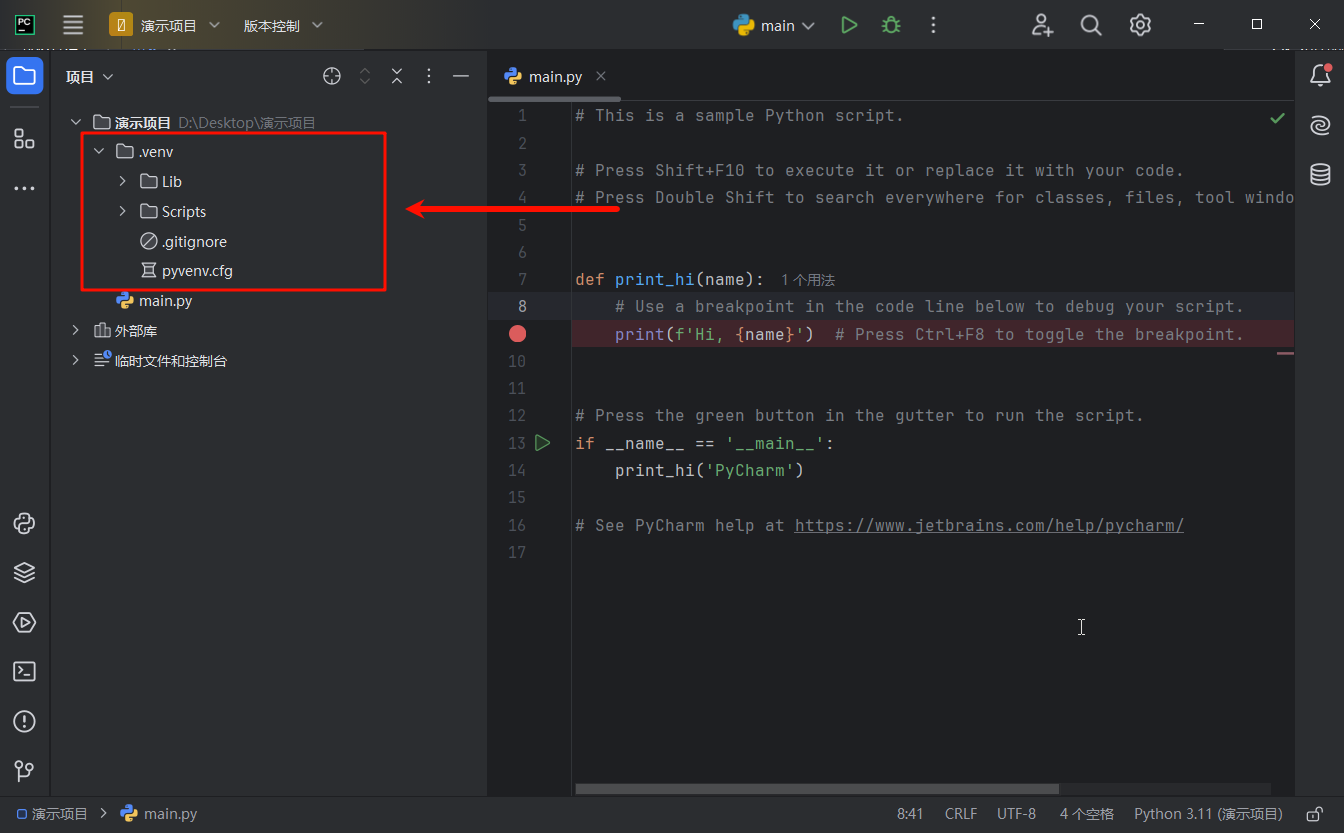Open the JetBrains PyCharm help link
Image resolution: width=1344 pixels, height=833 pixels.
click(988, 525)
